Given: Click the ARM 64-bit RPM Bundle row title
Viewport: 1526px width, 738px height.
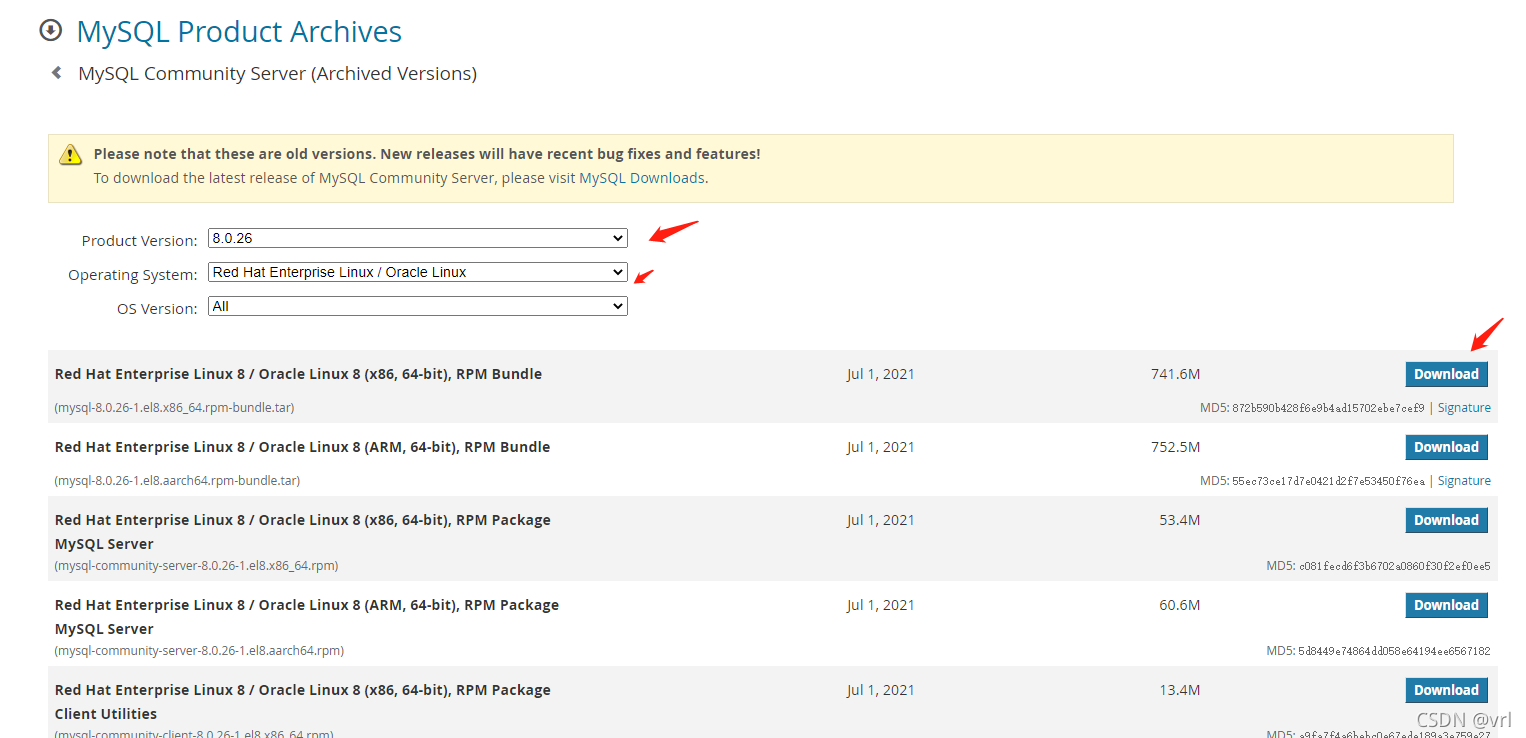Looking at the screenshot, I should tap(302, 447).
